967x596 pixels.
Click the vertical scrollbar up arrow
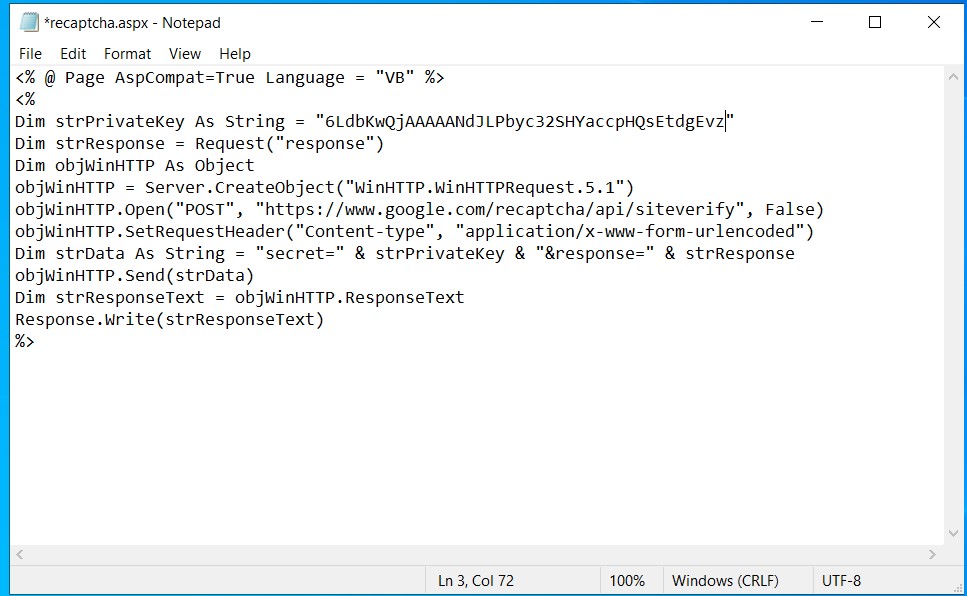953,78
